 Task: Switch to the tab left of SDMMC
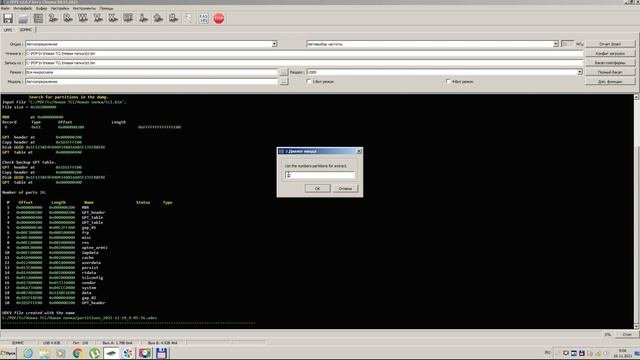coord(8,30)
